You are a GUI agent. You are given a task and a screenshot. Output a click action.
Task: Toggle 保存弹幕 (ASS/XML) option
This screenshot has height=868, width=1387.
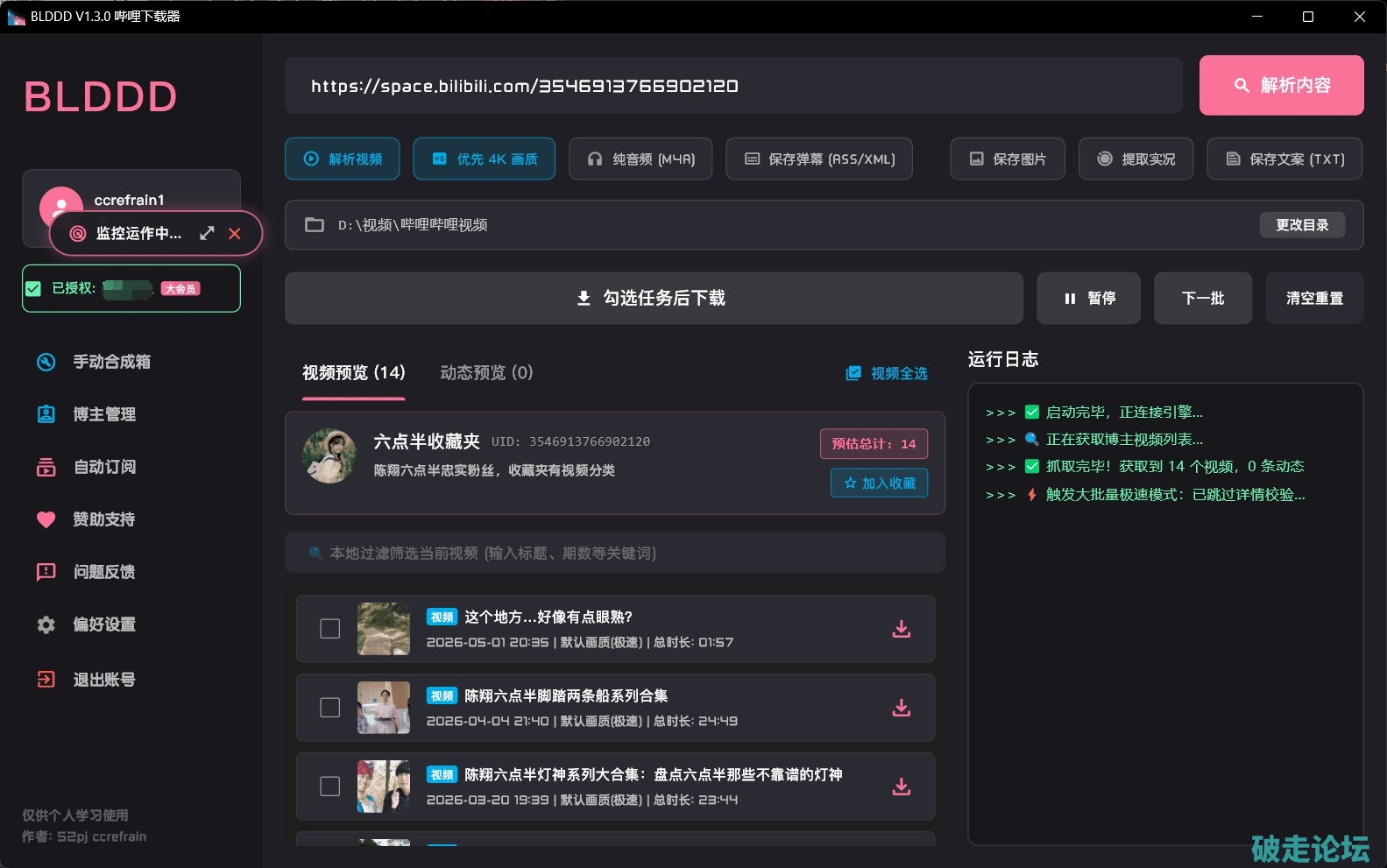819,159
